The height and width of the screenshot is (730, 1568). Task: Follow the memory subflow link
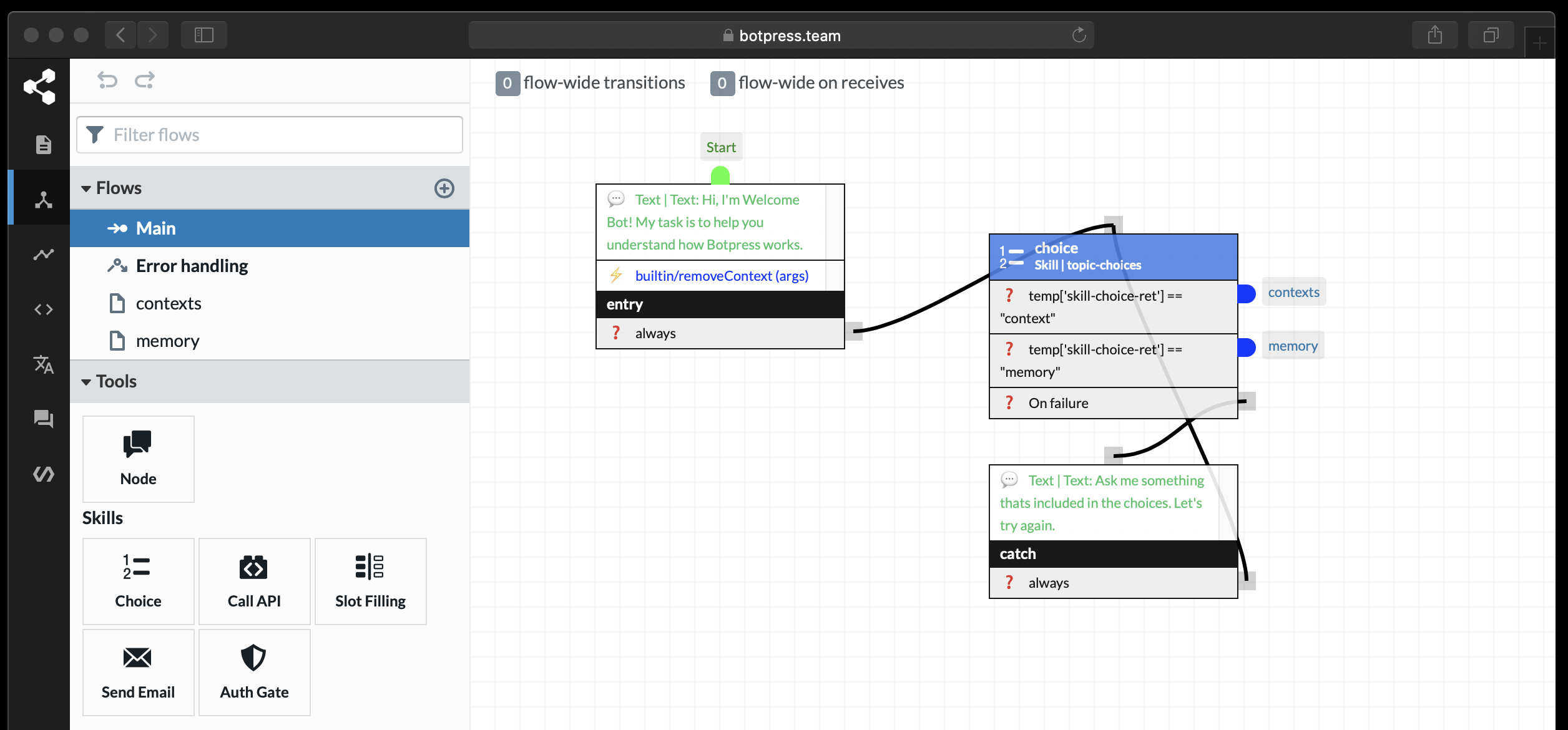pos(1293,346)
